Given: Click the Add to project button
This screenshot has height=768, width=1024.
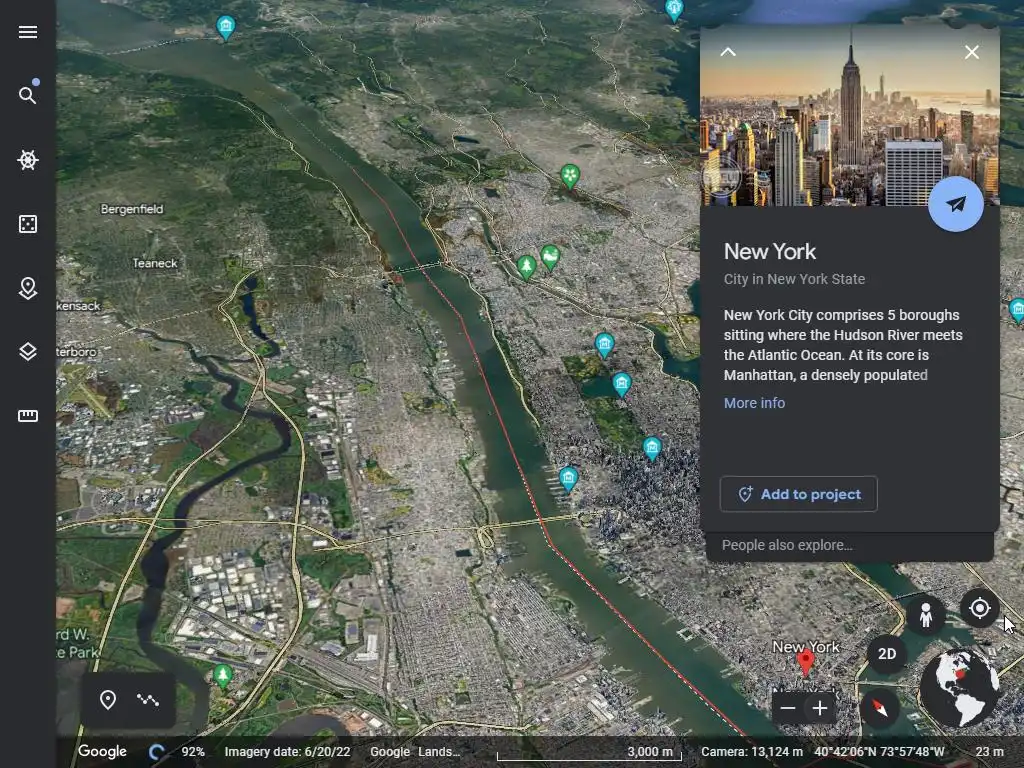Looking at the screenshot, I should coord(798,494).
